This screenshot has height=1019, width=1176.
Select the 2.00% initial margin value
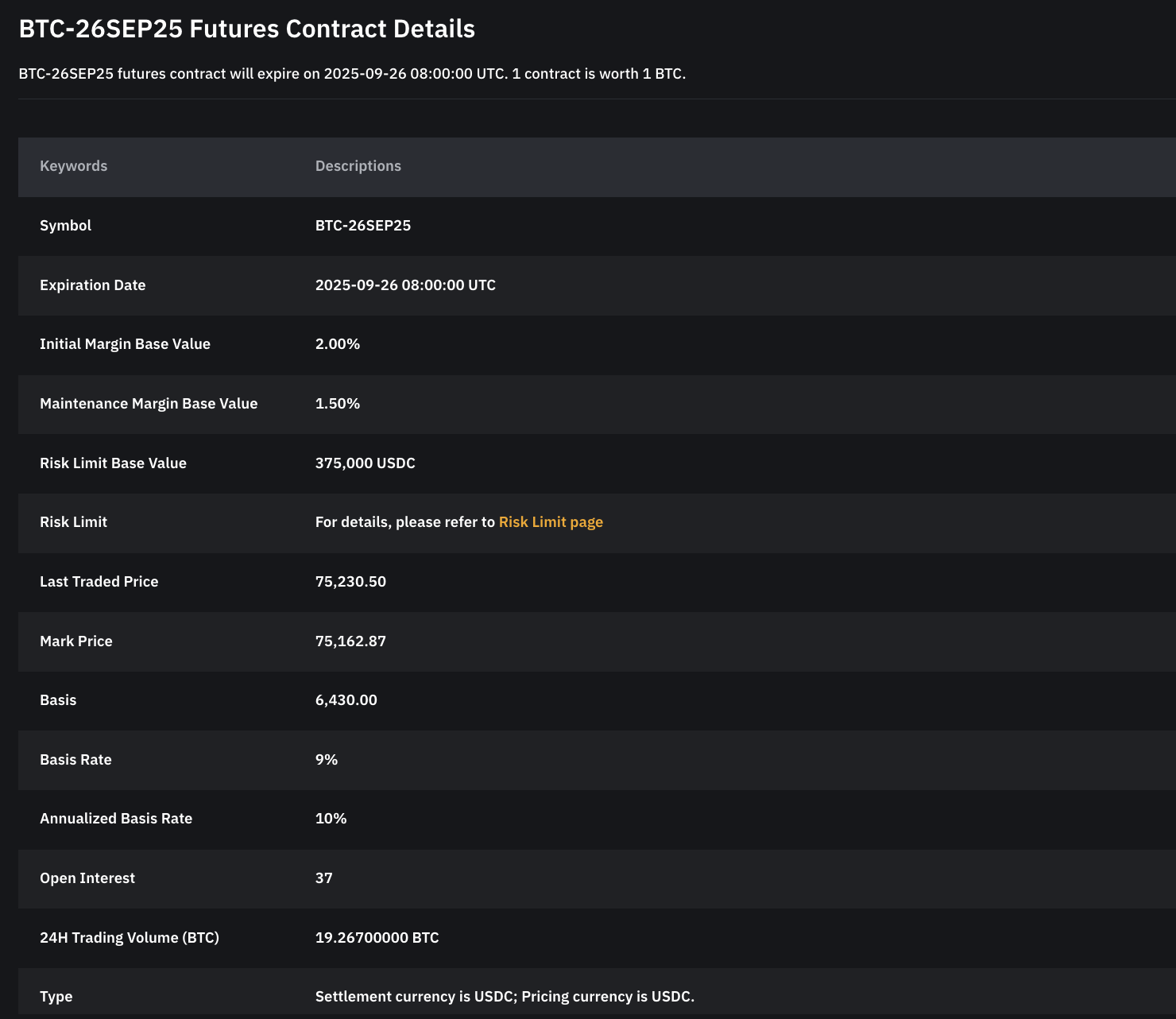[338, 344]
